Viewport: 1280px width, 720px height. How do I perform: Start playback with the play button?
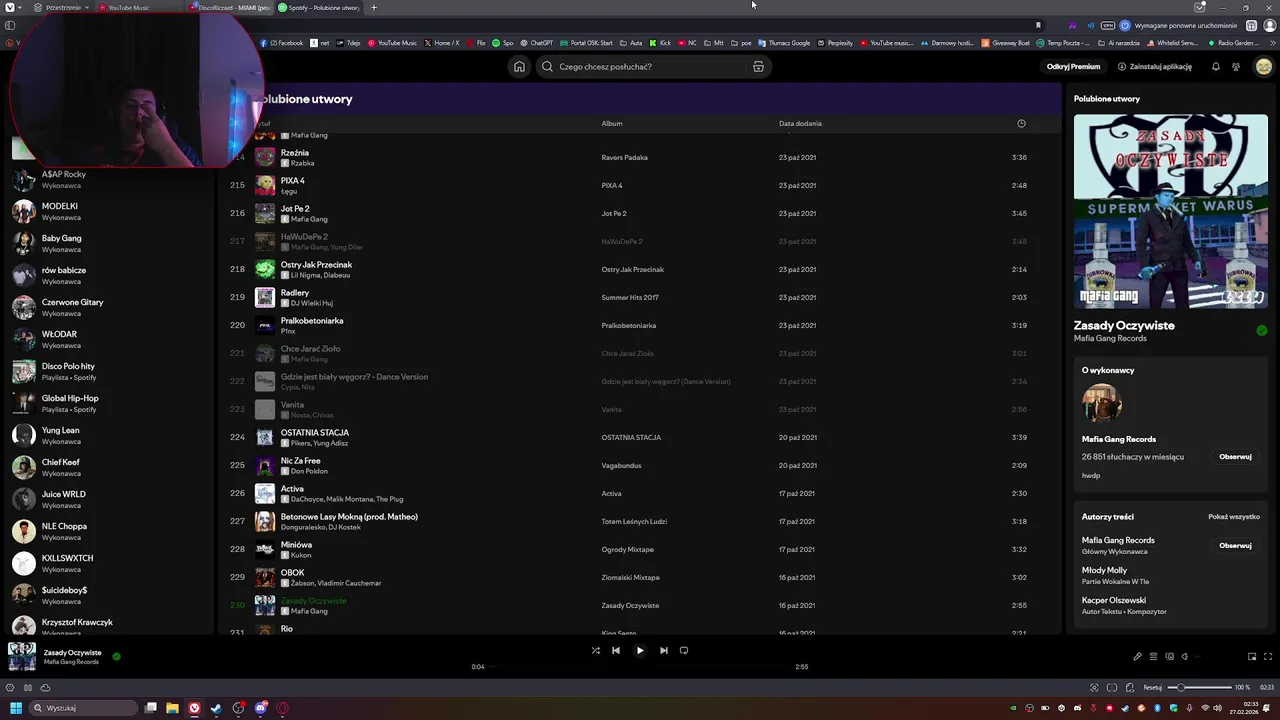pyautogui.click(x=640, y=650)
